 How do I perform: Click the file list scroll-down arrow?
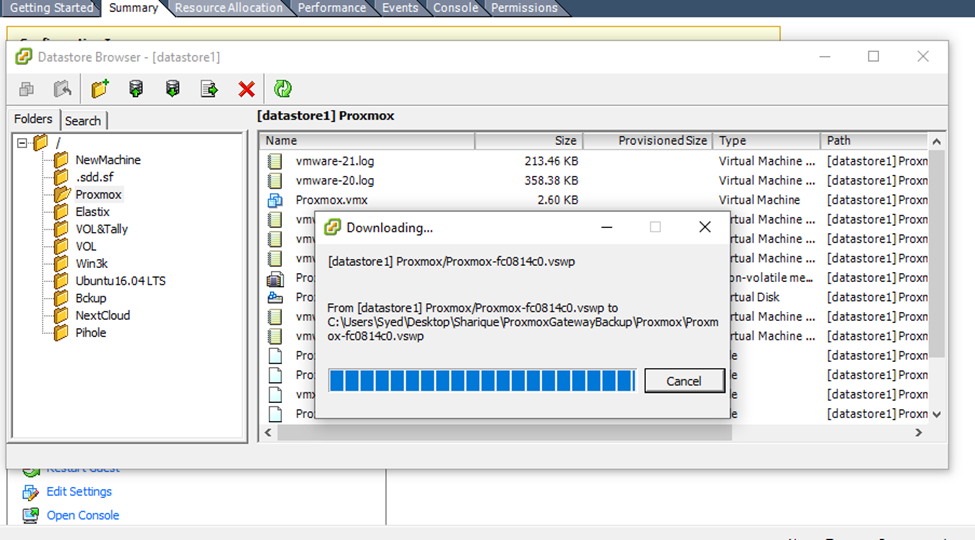coord(937,414)
